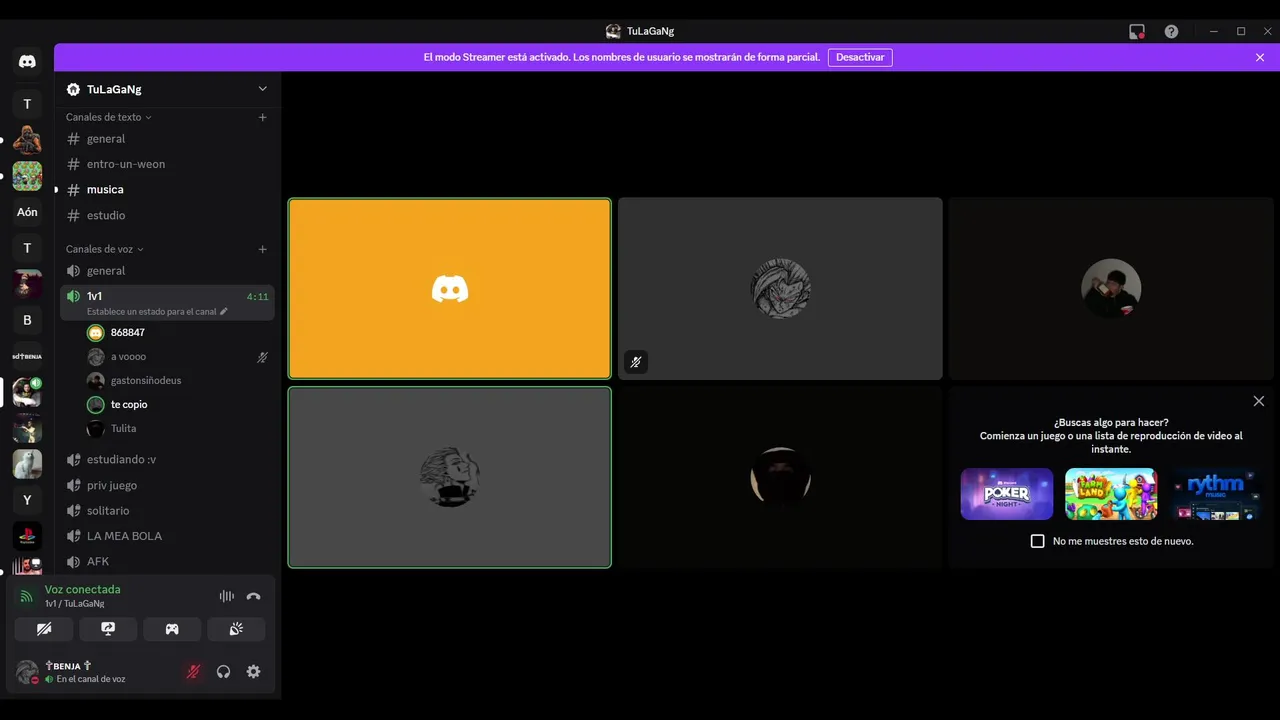Open the top T server icon
The width and height of the screenshot is (1280, 720).
click(27, 104)
